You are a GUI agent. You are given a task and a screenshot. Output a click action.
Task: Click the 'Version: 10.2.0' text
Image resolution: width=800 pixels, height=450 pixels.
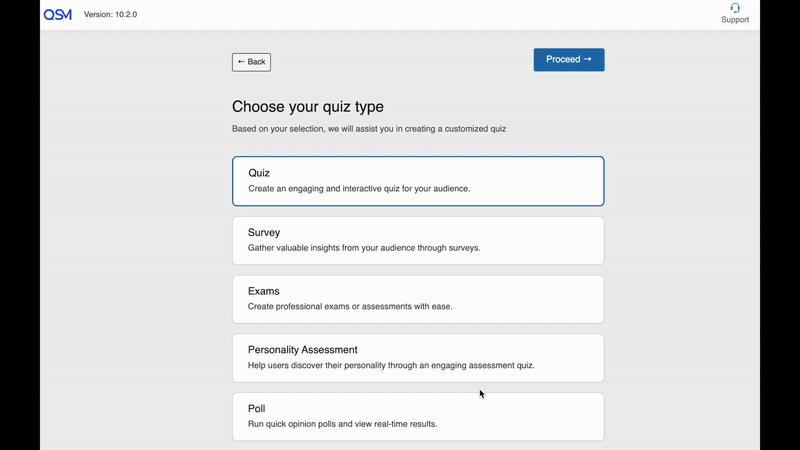tap(110, 15)
